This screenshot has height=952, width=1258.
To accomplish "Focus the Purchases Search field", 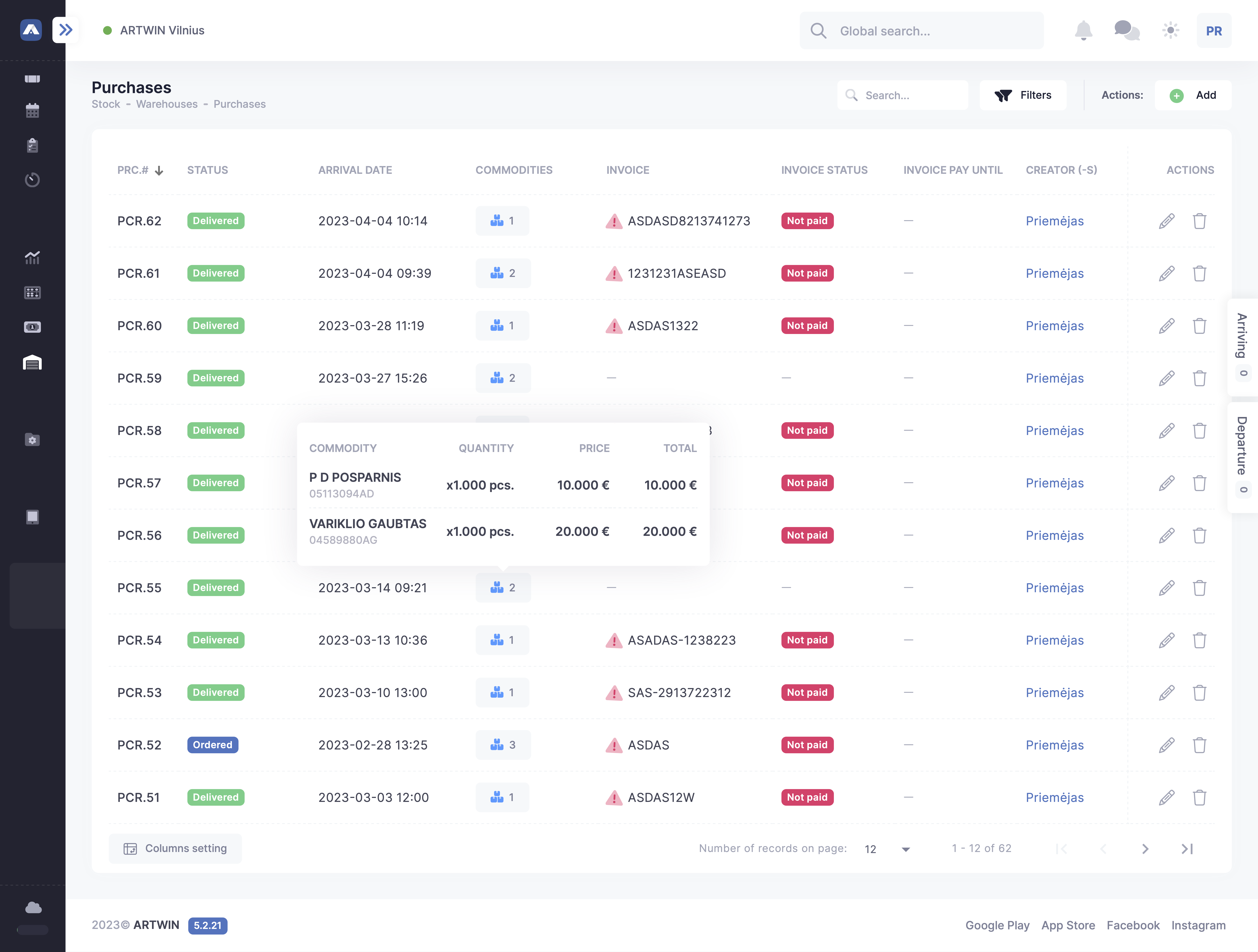I will point(903,95).
